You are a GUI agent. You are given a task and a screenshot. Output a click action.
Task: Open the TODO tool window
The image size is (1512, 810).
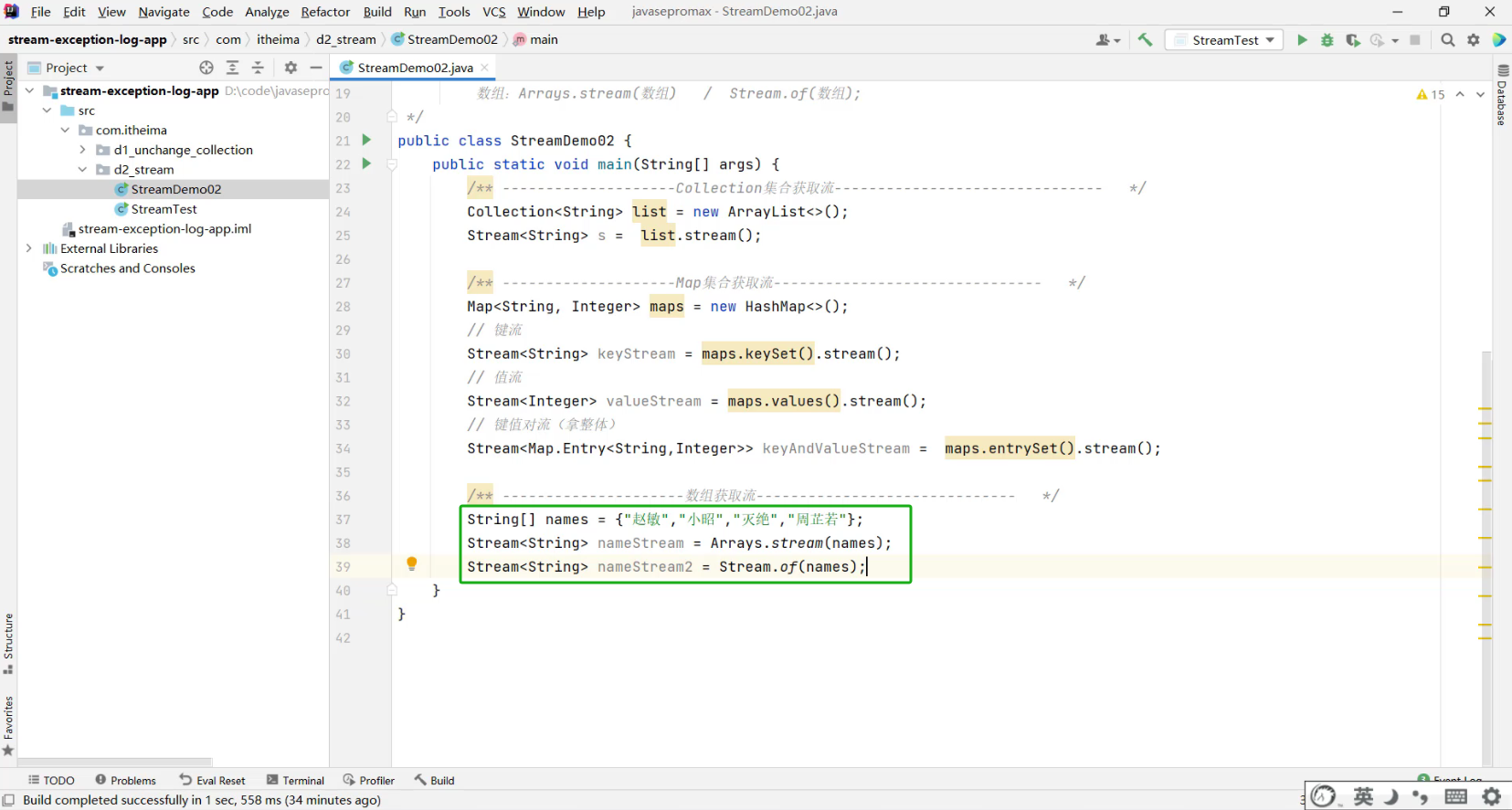[x=51, y=781]
